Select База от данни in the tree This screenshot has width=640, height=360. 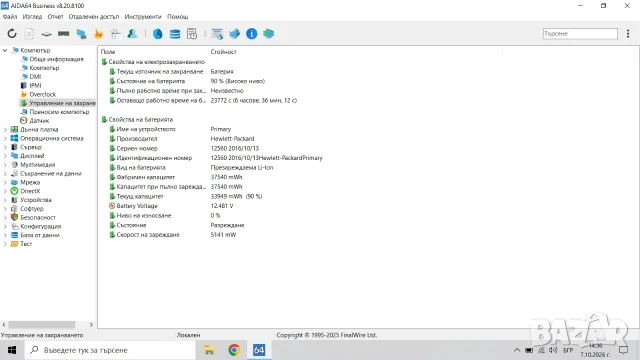pos(40,235)
